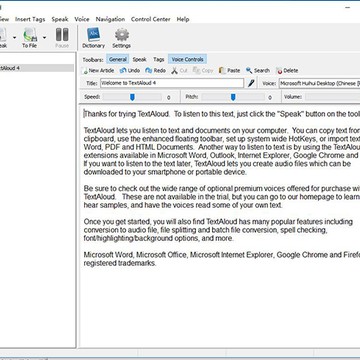Click the Speed value 0 label
The image size is (360, 360).
(168, 98)
